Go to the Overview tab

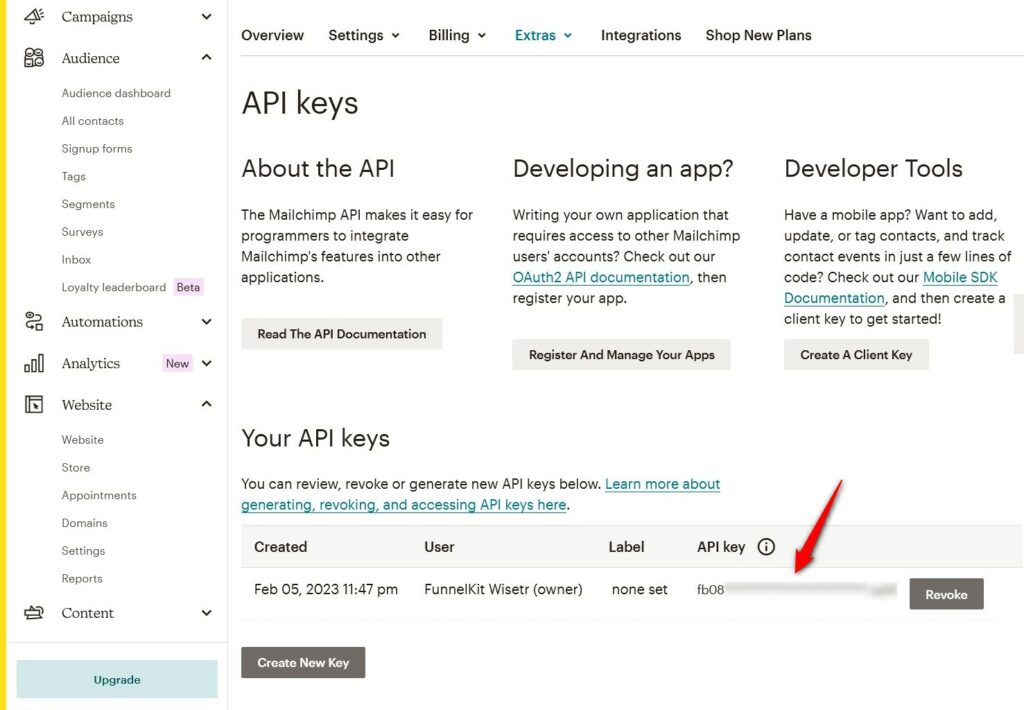click(x=272, y=35)
